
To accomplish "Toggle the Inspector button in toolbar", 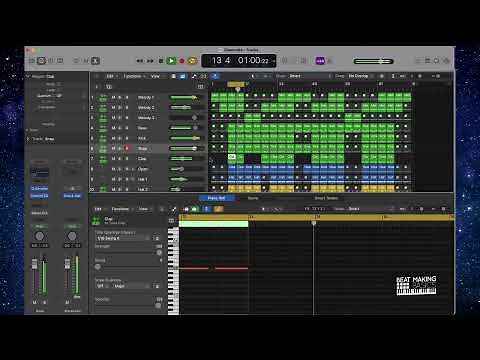I will point(41,61).
